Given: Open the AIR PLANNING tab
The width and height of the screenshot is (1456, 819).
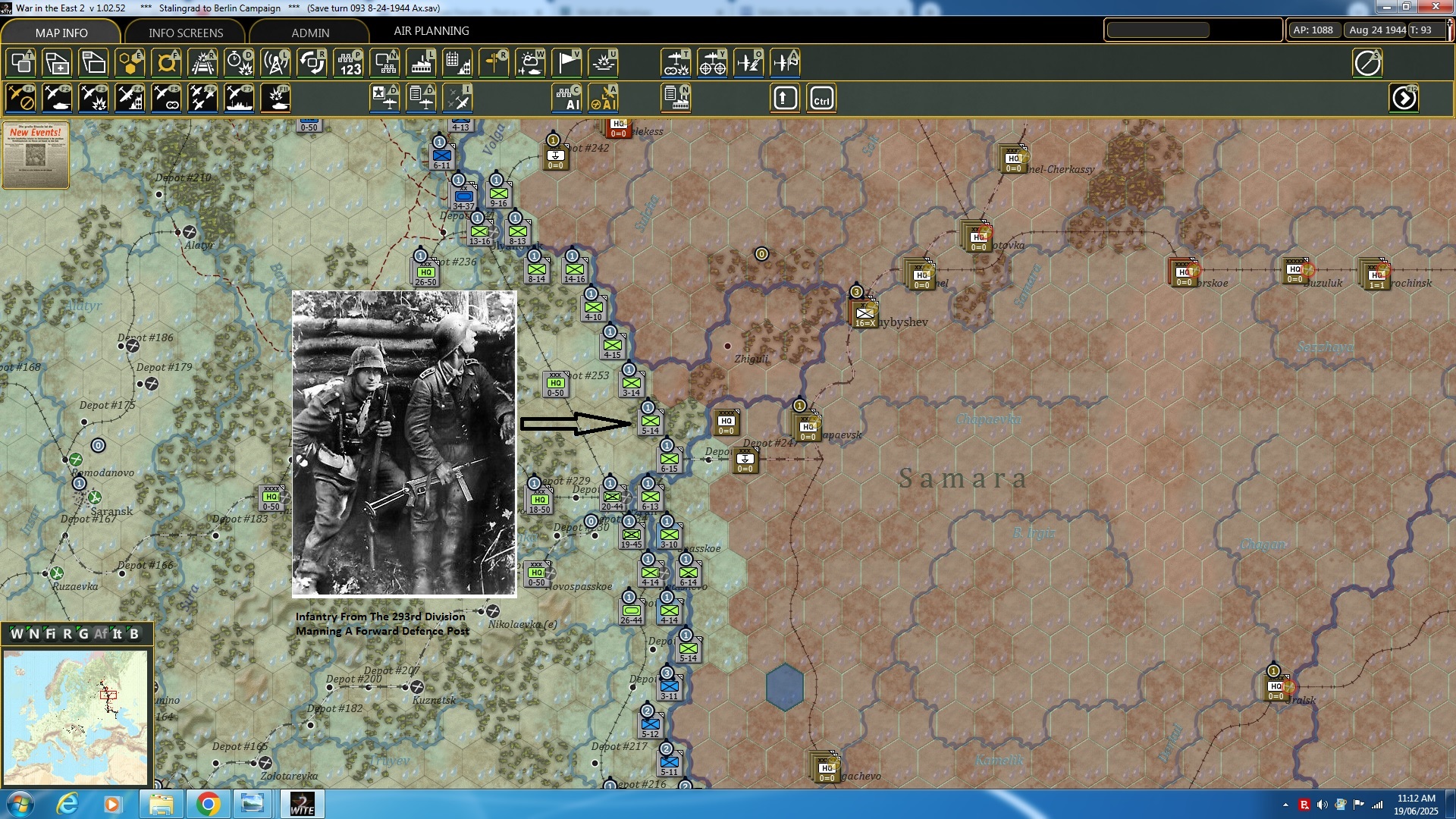Looking at the screenshot, I should point(431,31).
